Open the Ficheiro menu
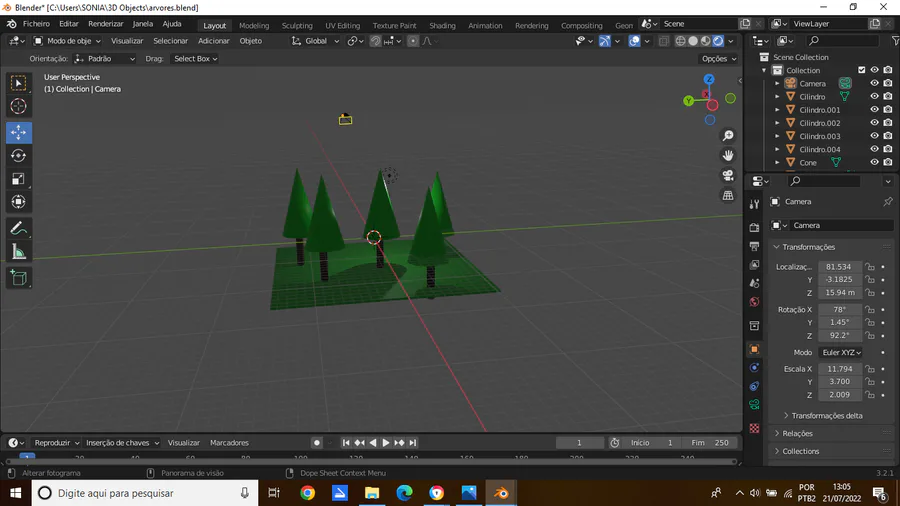The width and height of the screenshot is (900, 506). click(x=36, y=24)
